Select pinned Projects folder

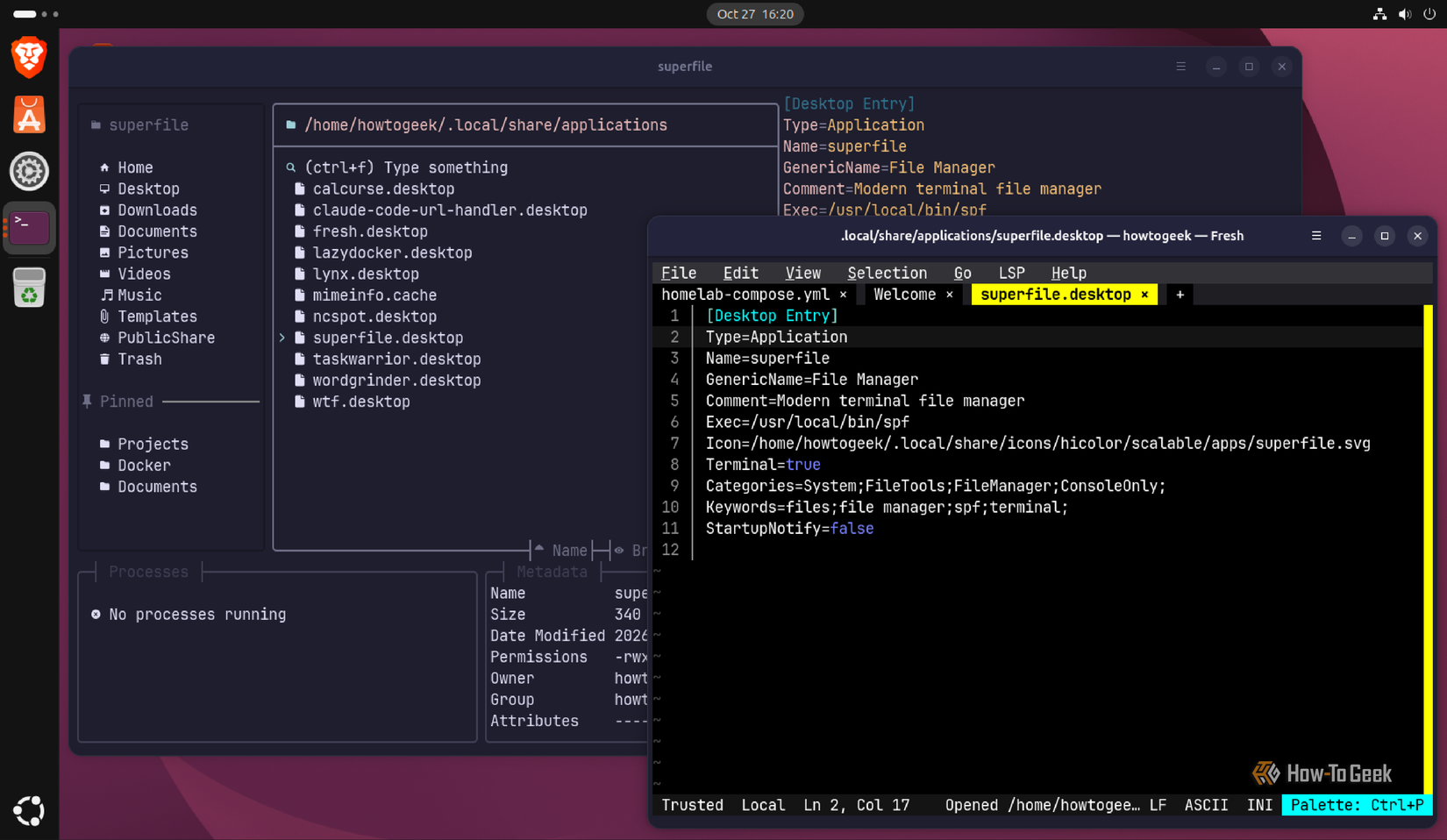[144, 445]
